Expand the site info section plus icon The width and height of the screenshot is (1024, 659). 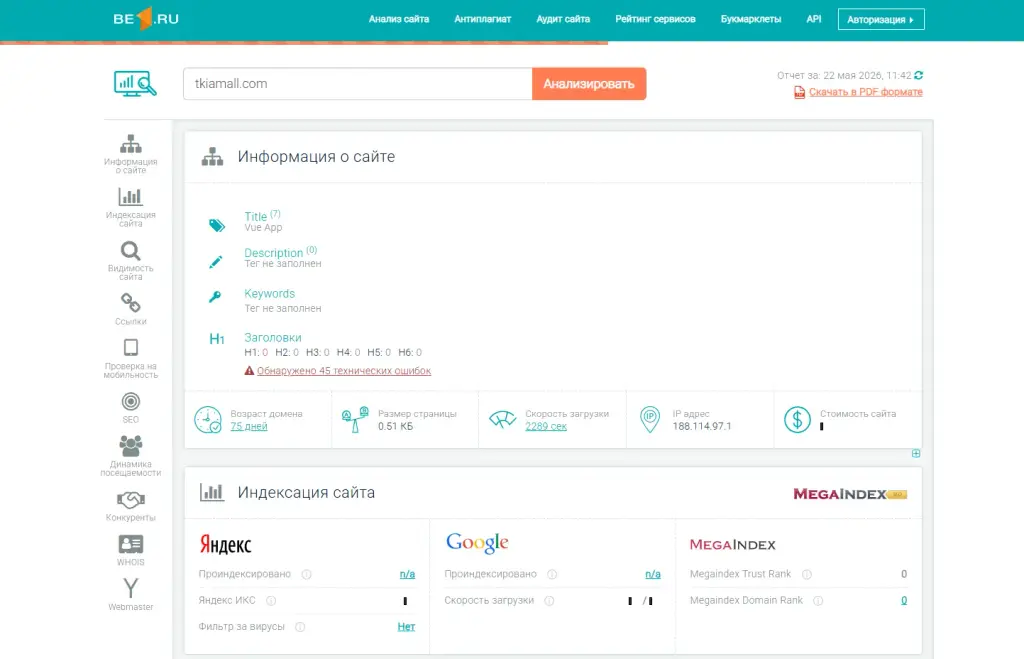click(916, 453)
